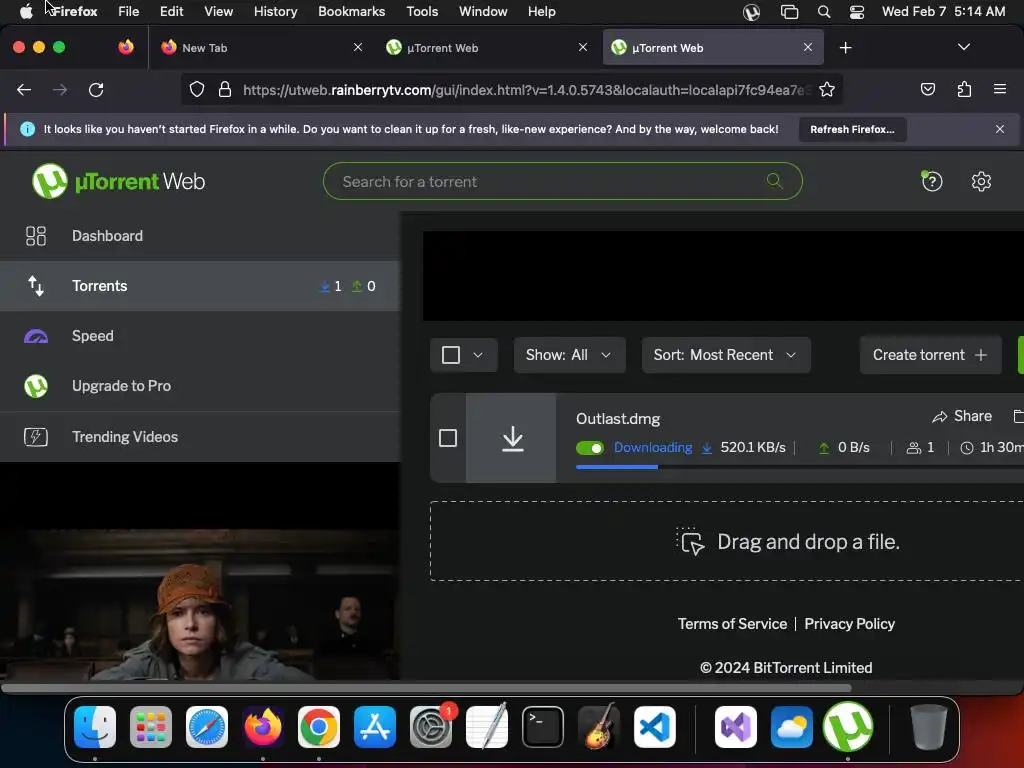
Task: Check the Outlast.dmg torrent checkbox
Action: [x=448, y=438]
